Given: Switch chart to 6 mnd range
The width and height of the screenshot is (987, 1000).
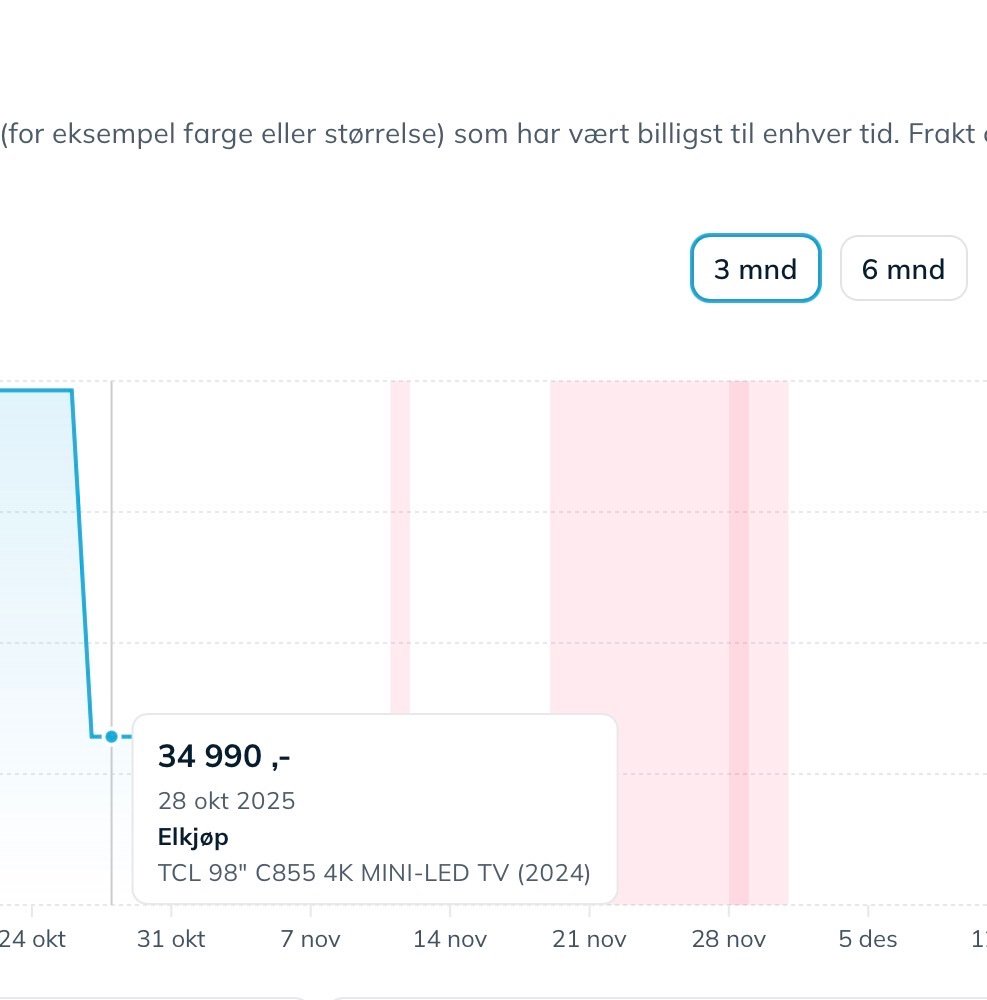Looking at the screenshot, I should point(903,269).
